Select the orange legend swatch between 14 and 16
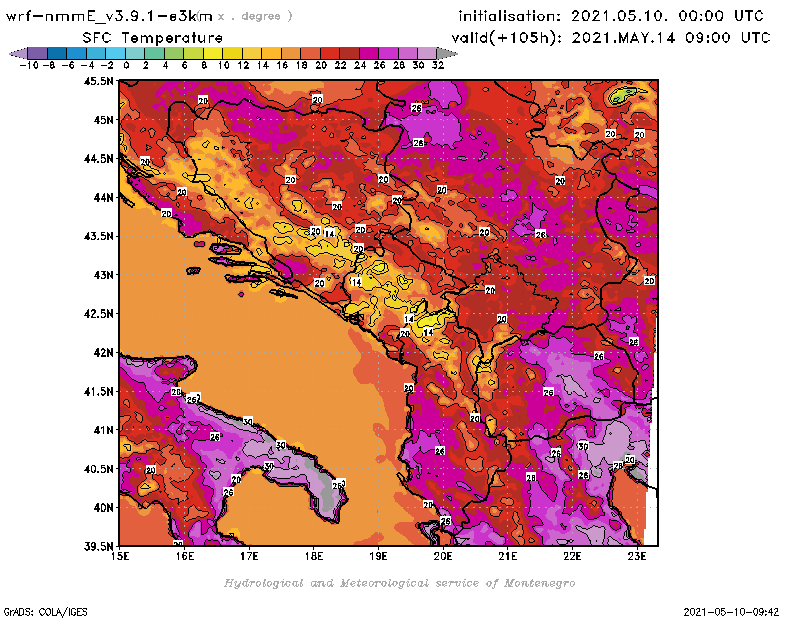The image size is (800, 618). (x=271, y=53)
